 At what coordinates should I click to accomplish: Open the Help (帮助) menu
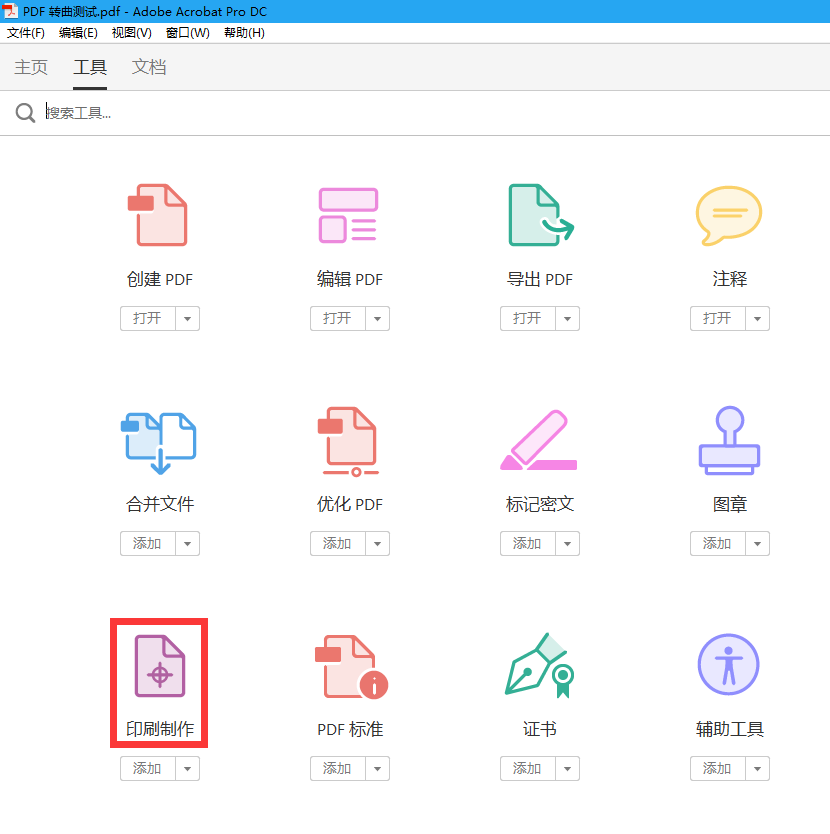(x=244, y=33)
